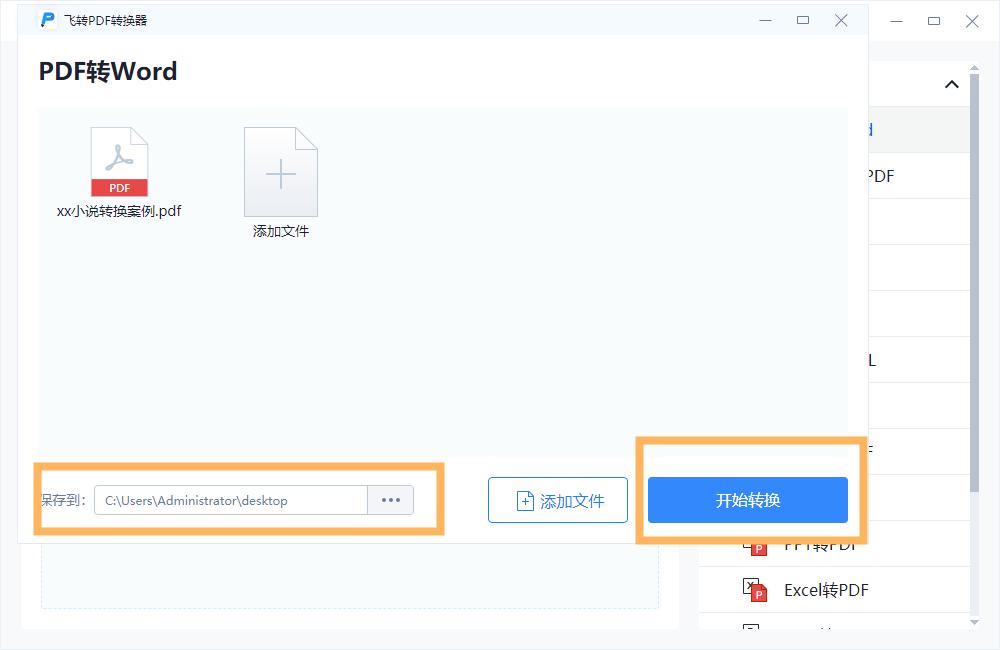This screenshot has width=1000, height=650.
Task: Click the PDF转Word page heading
Action: (106, 71)
